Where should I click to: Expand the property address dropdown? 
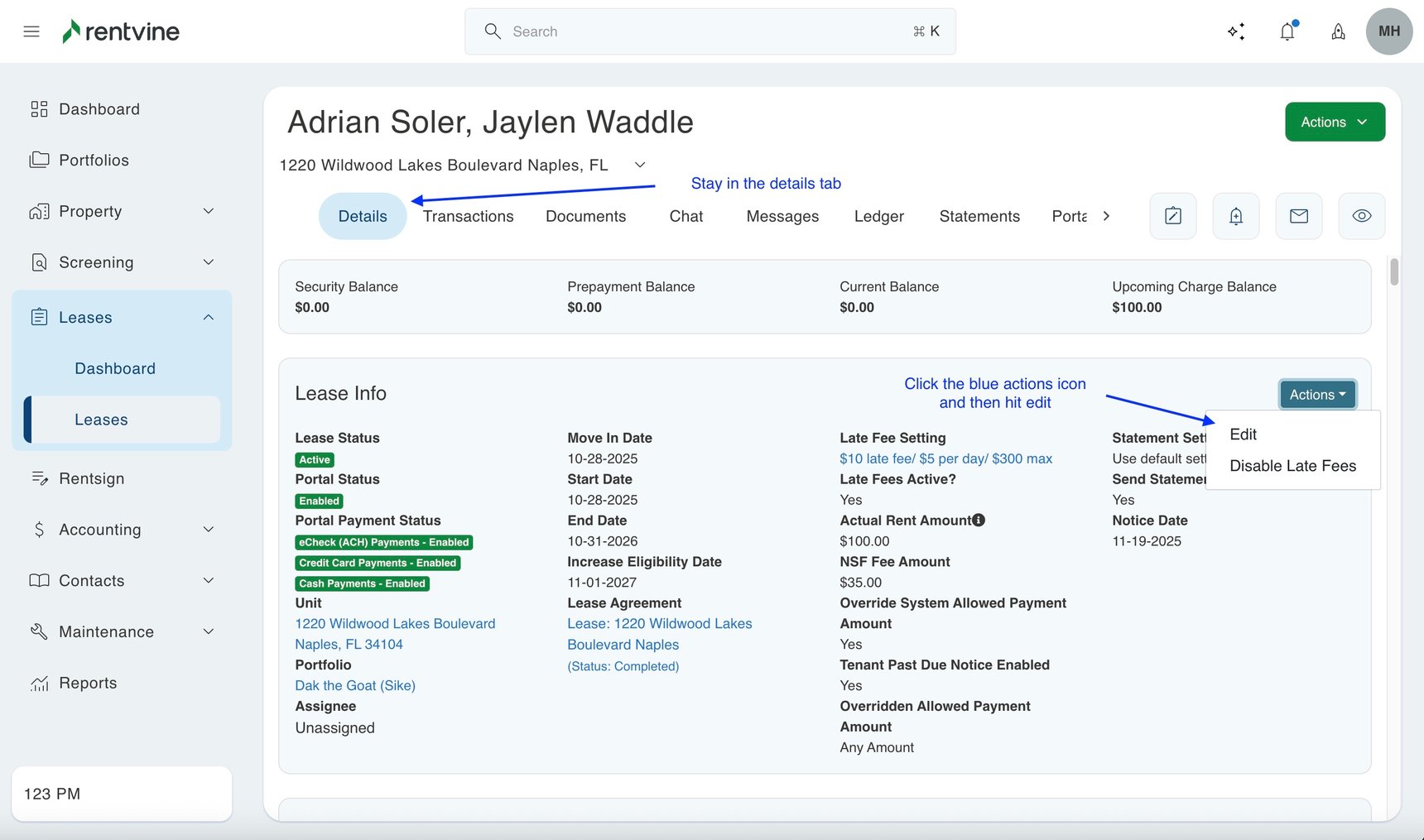point(639,165)
